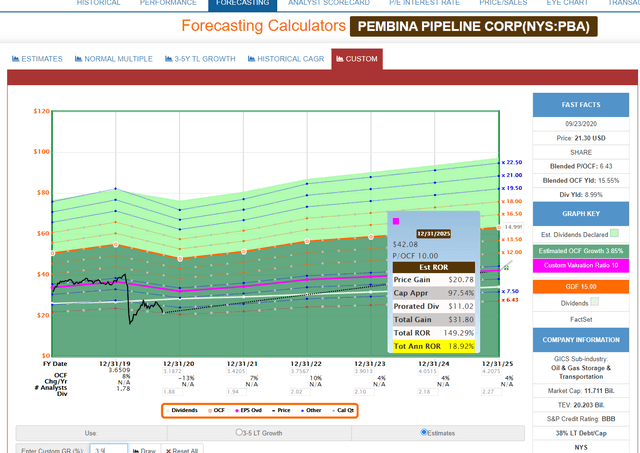This screenshot has width=640, height=453.
Task: Toggle the Price series in chart legend
Action: (x=281, y=410)
